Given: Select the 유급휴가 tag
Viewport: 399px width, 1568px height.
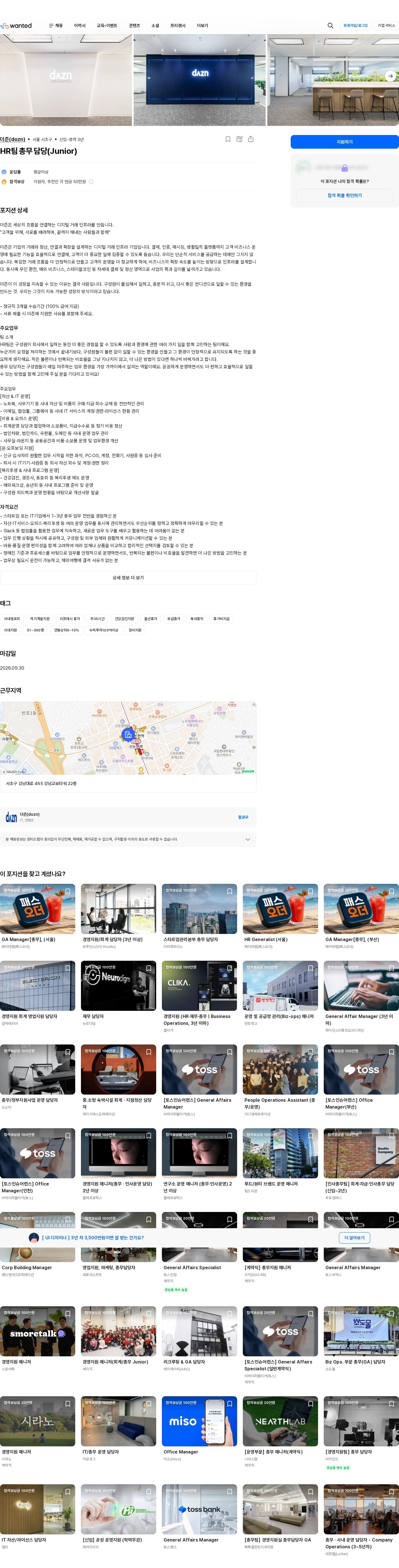Looking at the screenshot, I should 174,618.
